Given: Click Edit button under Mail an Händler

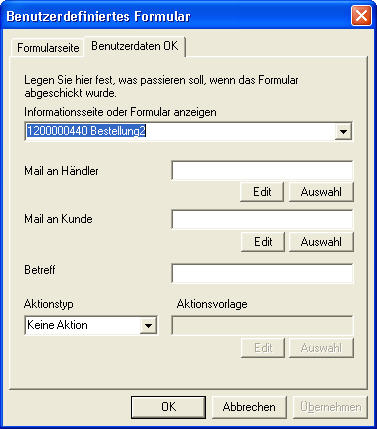Looking at the screenshot, I should point(262,192).
